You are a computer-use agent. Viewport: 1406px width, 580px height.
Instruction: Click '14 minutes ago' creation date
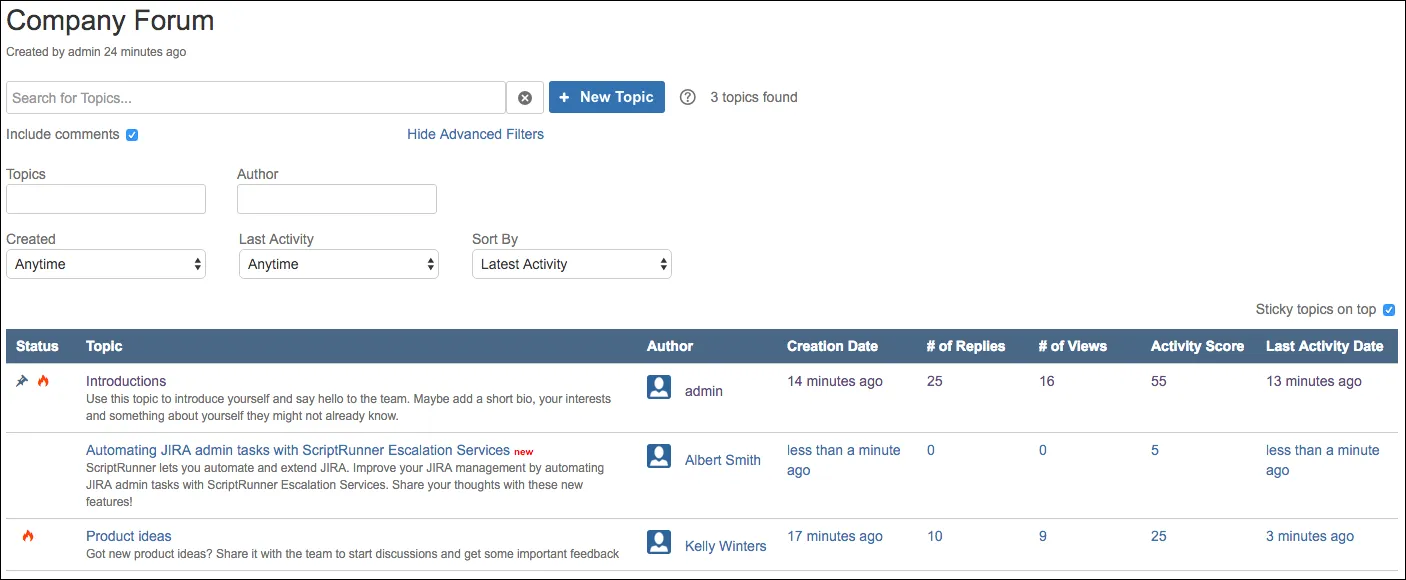pyautogui.click(x=835, y=381)
